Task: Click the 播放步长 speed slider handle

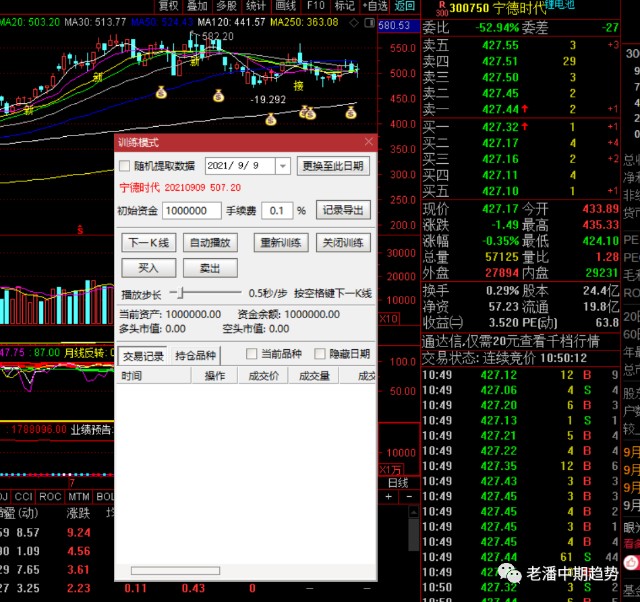Action: pos(181,292)
